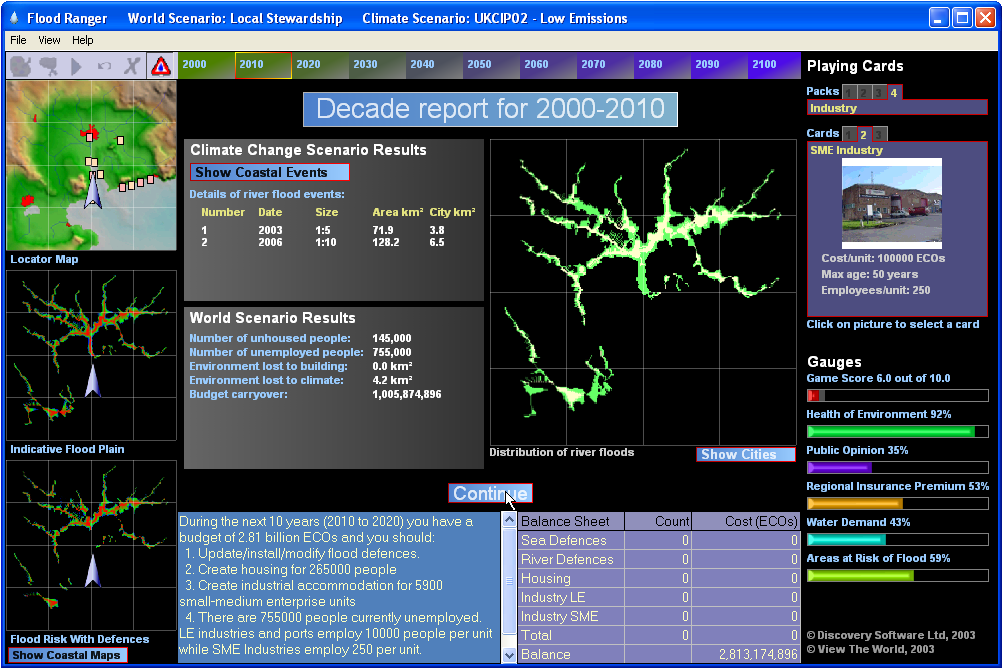This screenshot has width=1002, height=668.
Task: Toggle Show Coastal Maps
Action: (x=67, y=655)
